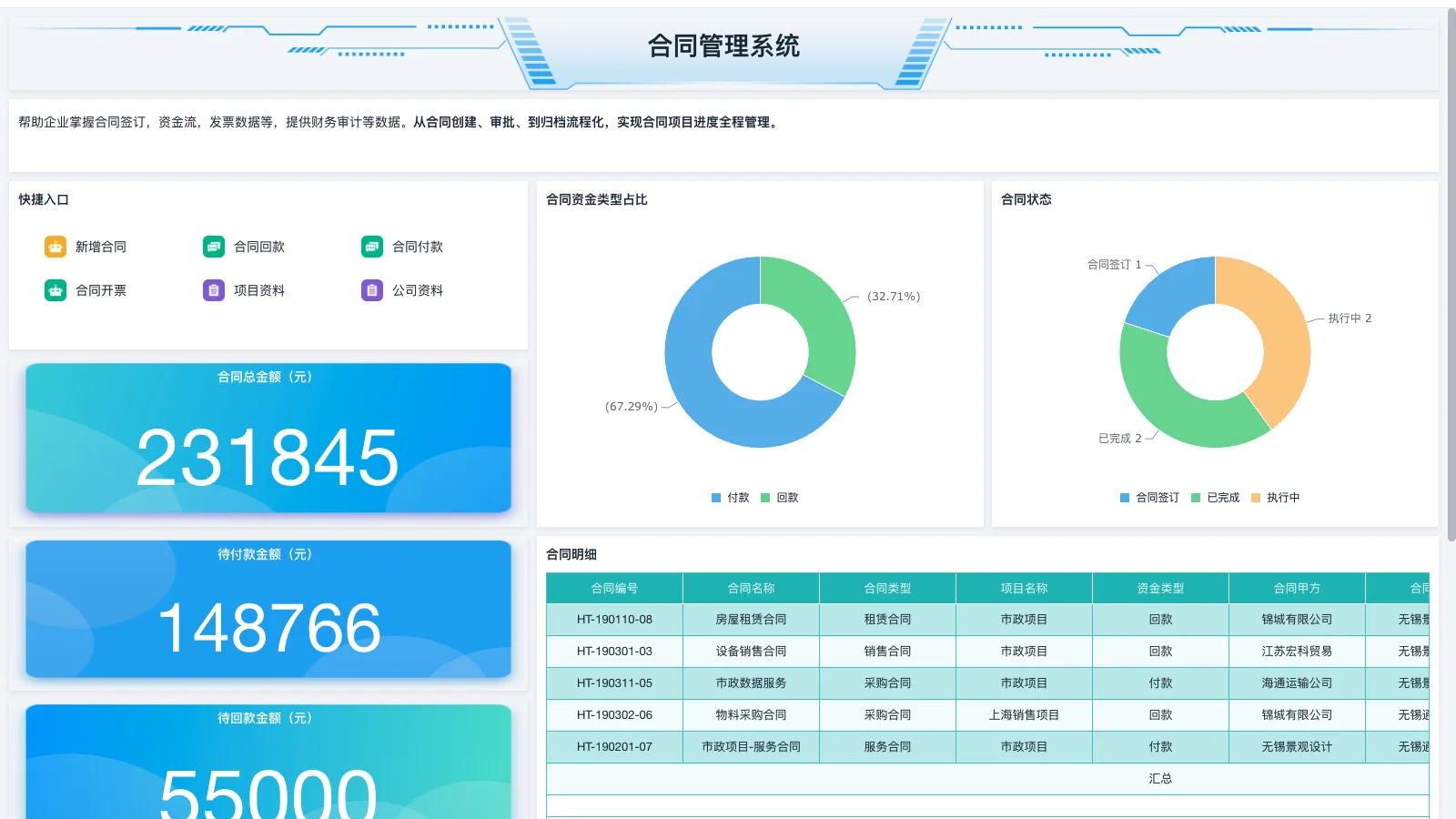
Task: Click the 待付款金额 card
Action: [268, 610]
